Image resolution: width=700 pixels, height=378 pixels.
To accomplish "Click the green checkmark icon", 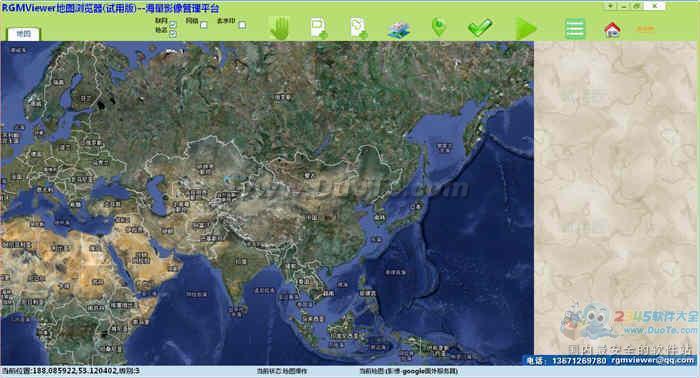I will coord(480,28).
